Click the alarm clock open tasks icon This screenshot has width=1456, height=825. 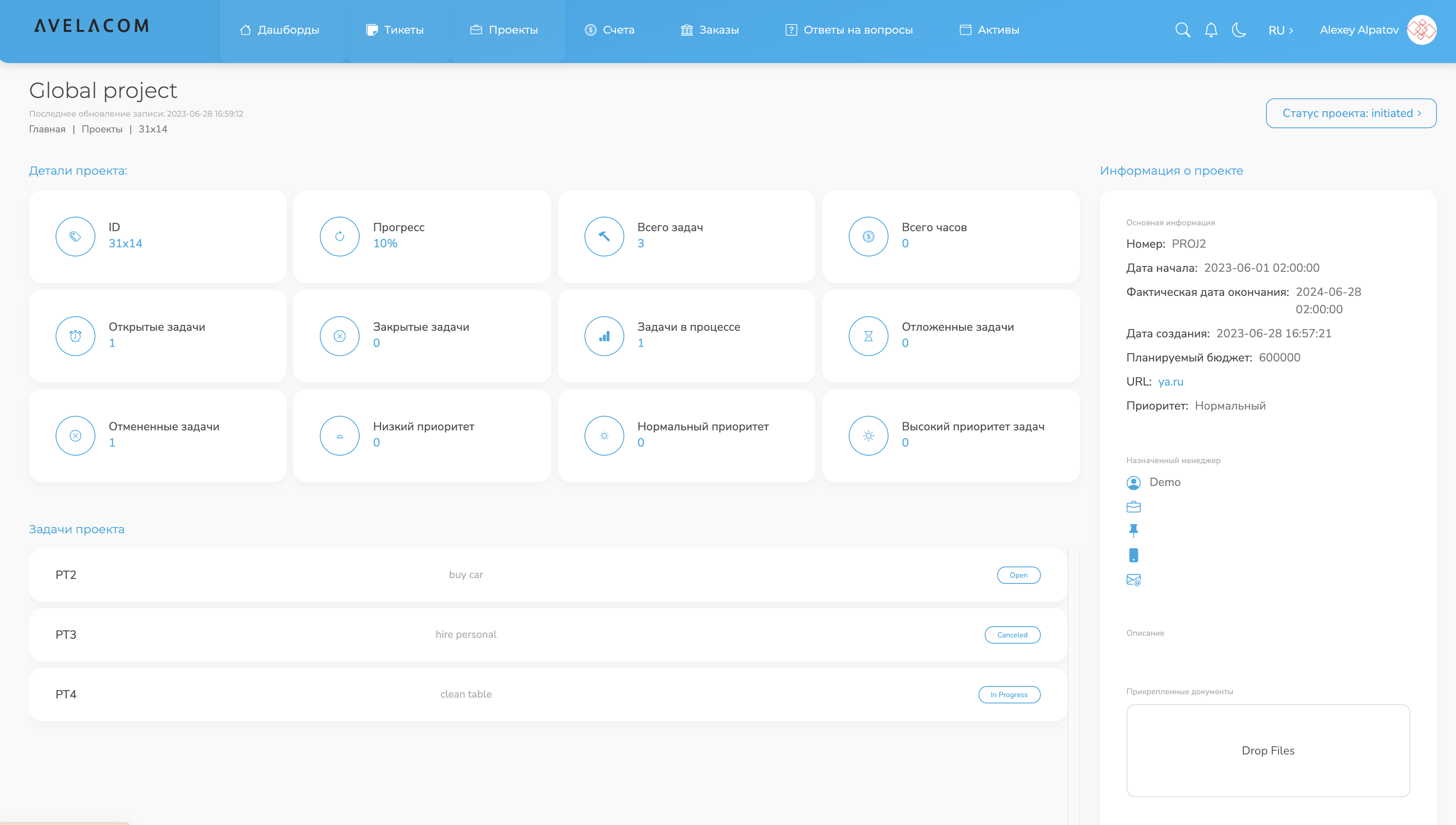(75, 336)
